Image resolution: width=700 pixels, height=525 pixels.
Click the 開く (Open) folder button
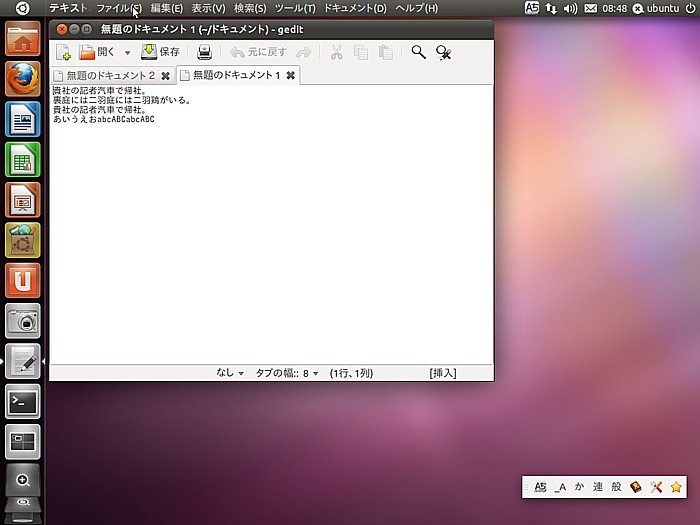coord(96,52)
